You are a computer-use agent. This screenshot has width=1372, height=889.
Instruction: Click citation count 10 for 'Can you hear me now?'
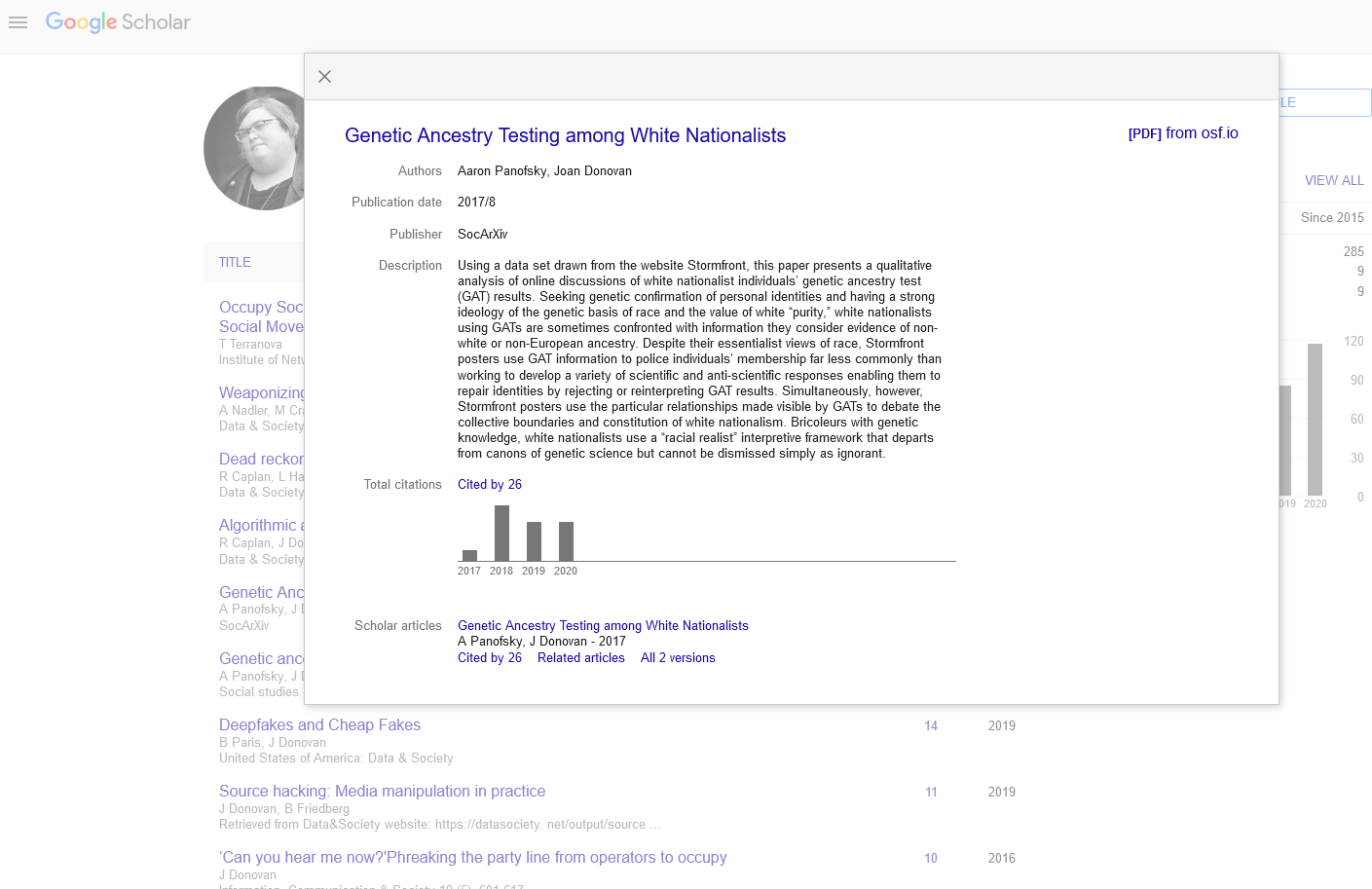pos(931,858)
